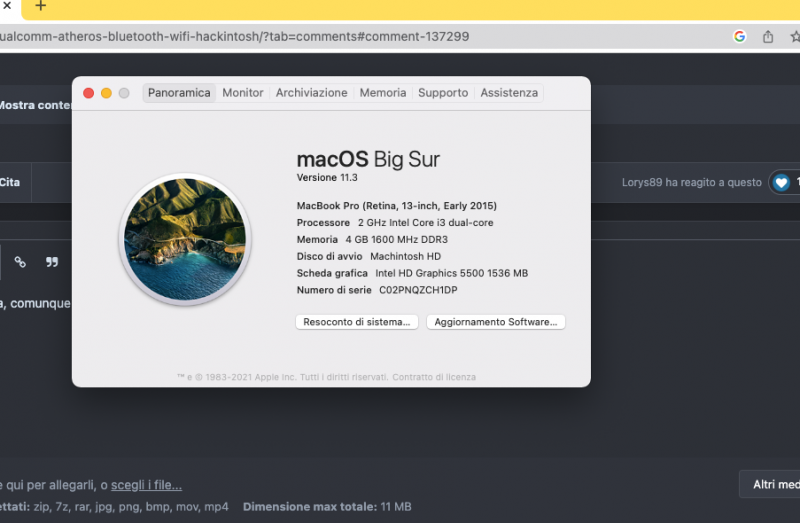Click 2 GHz Intel Core i3 processor text
Screen dimensions: 800x523
426,222
